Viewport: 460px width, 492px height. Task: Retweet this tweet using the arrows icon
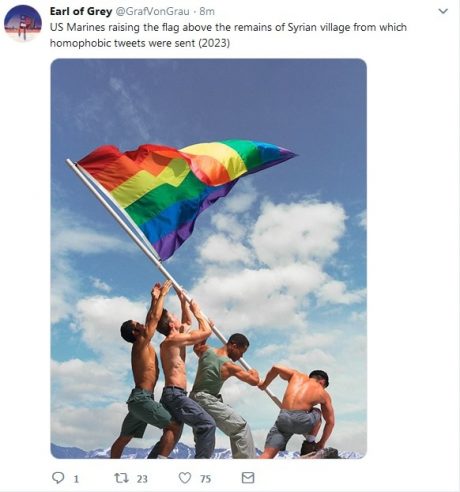pyautogui.click(x=121, y=478)
